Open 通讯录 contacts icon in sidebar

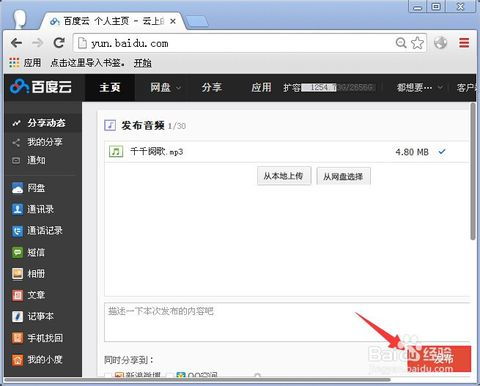[17, 209]
